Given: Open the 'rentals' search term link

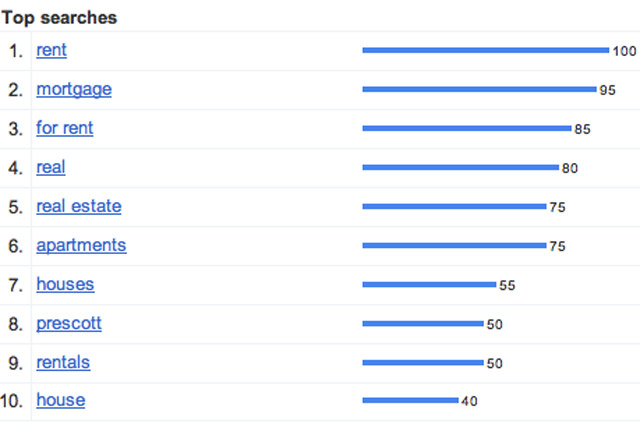Looking at the screenshot, I should (x=63, y=362).
